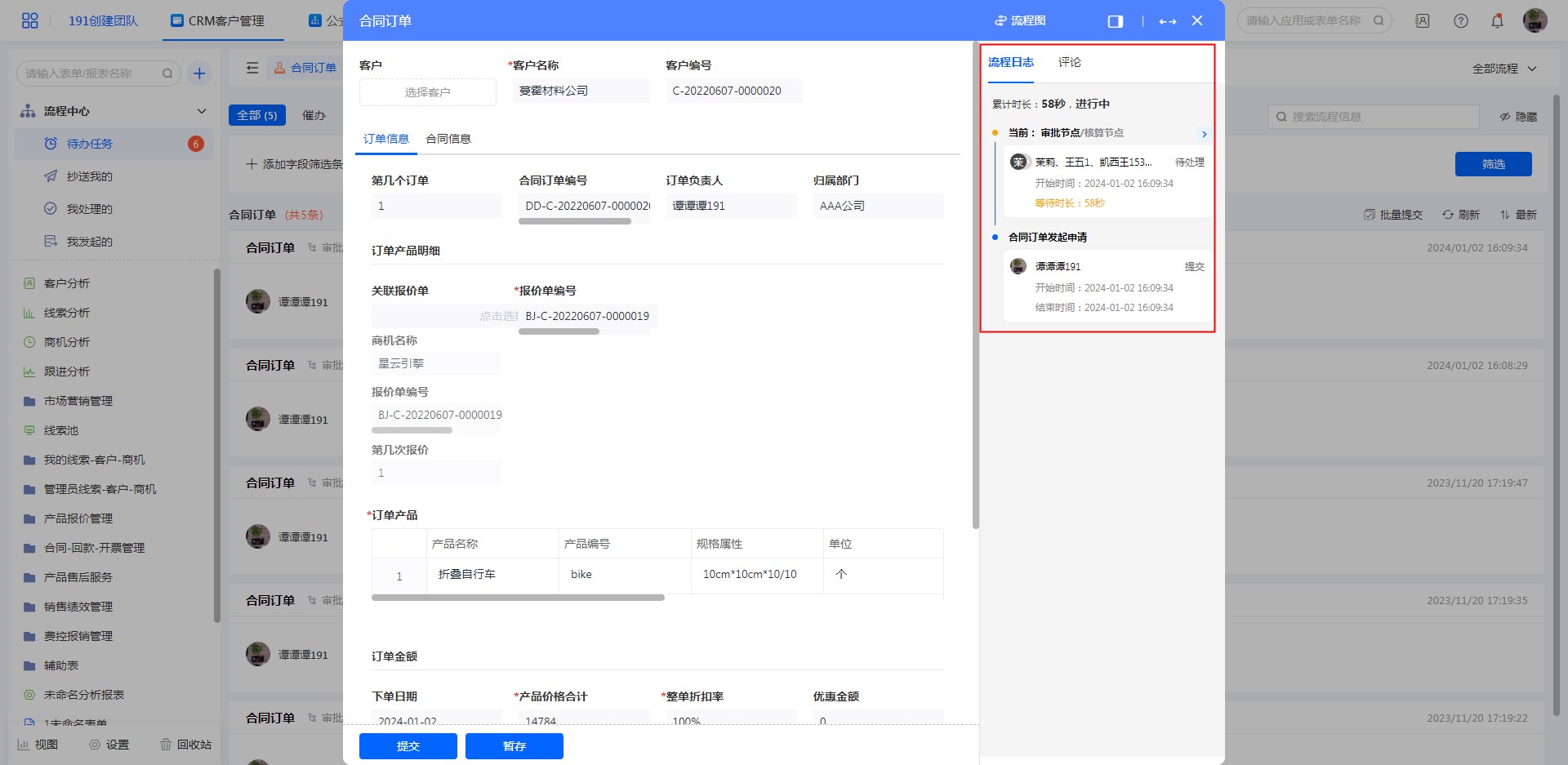Click the 提交 submit button
The image size is (1568, 765).
[408, 746]
